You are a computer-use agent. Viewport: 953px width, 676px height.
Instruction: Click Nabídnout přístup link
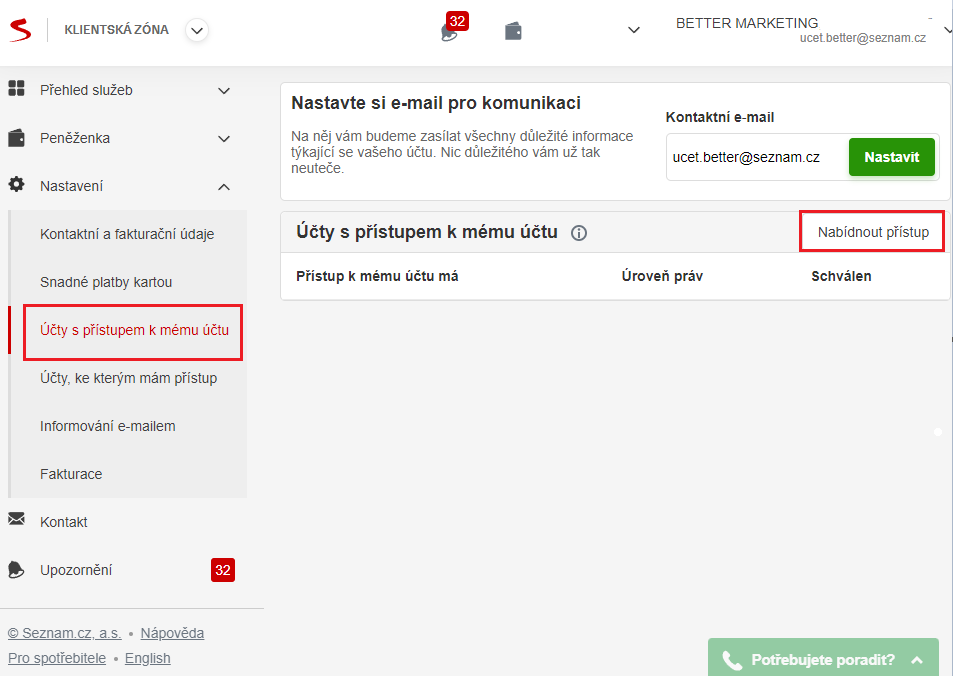873,232
